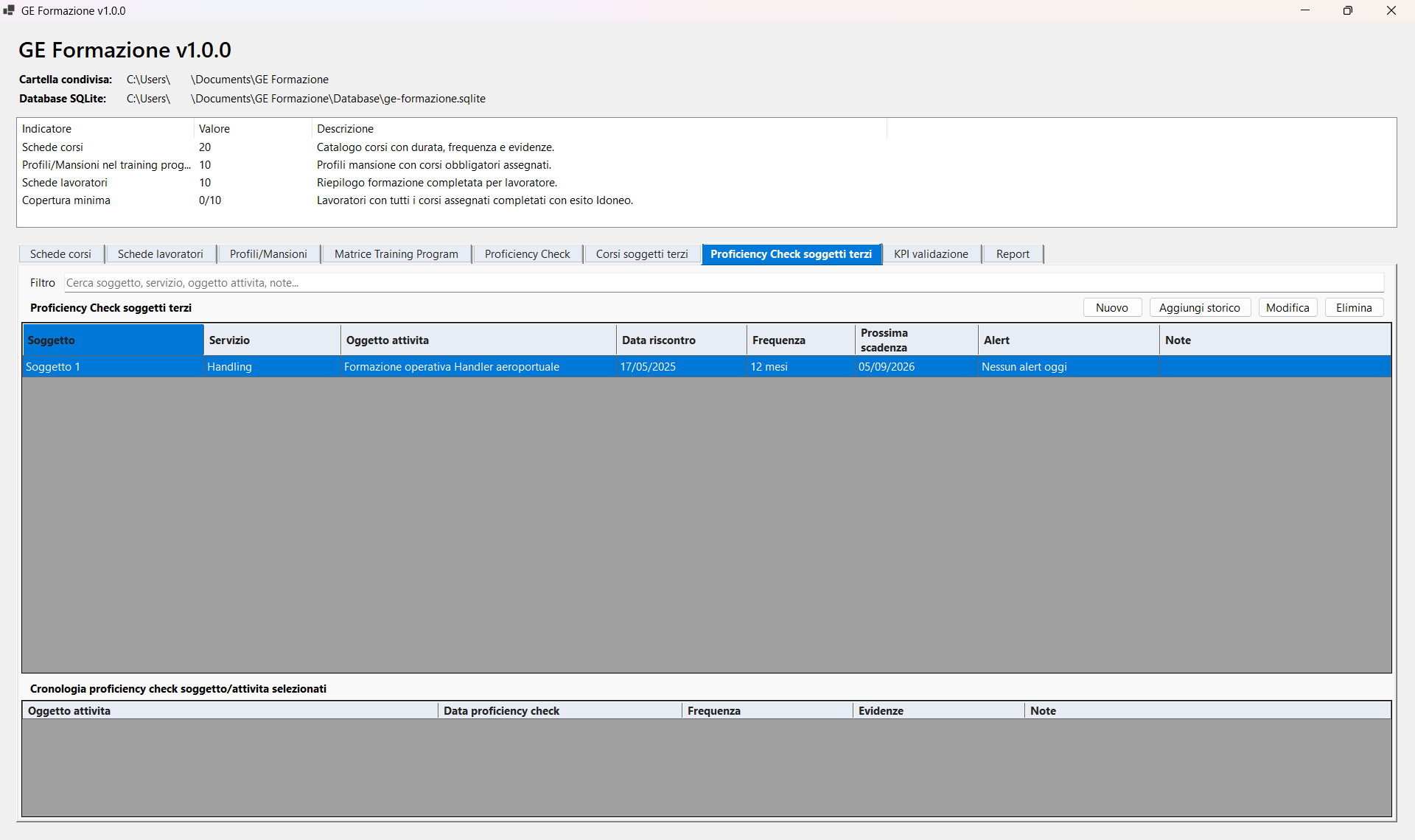Click the Elimina button
This screenshot has width=1415, height=840.
[1354, 308]
